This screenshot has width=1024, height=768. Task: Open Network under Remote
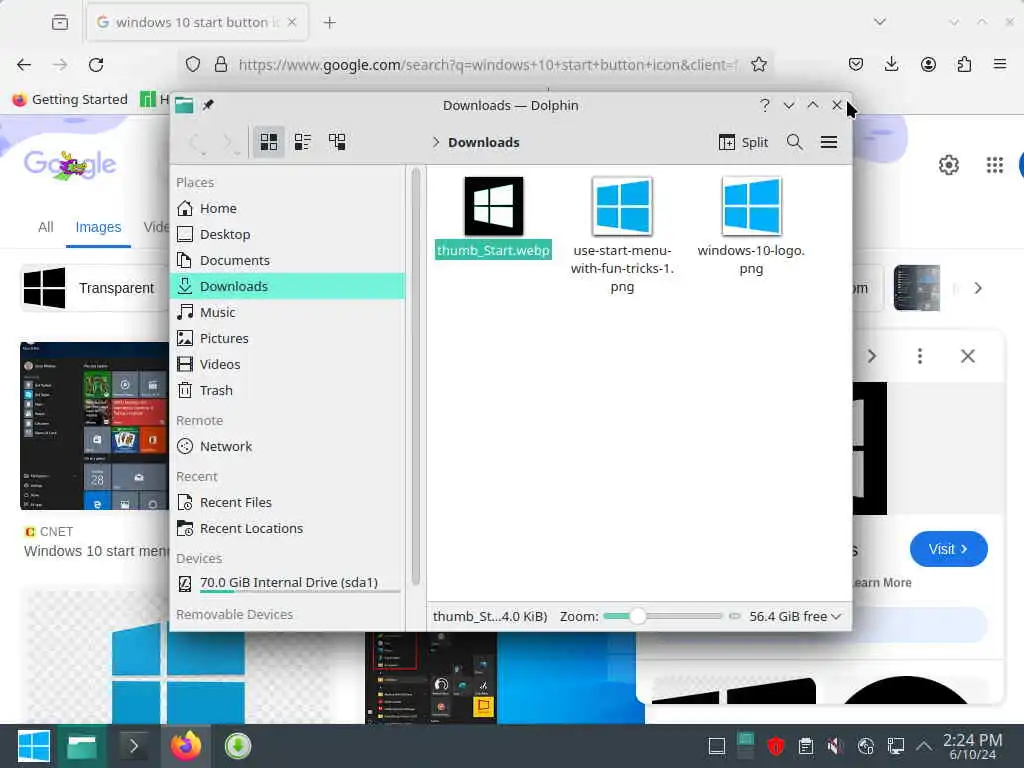coord(287,447)
